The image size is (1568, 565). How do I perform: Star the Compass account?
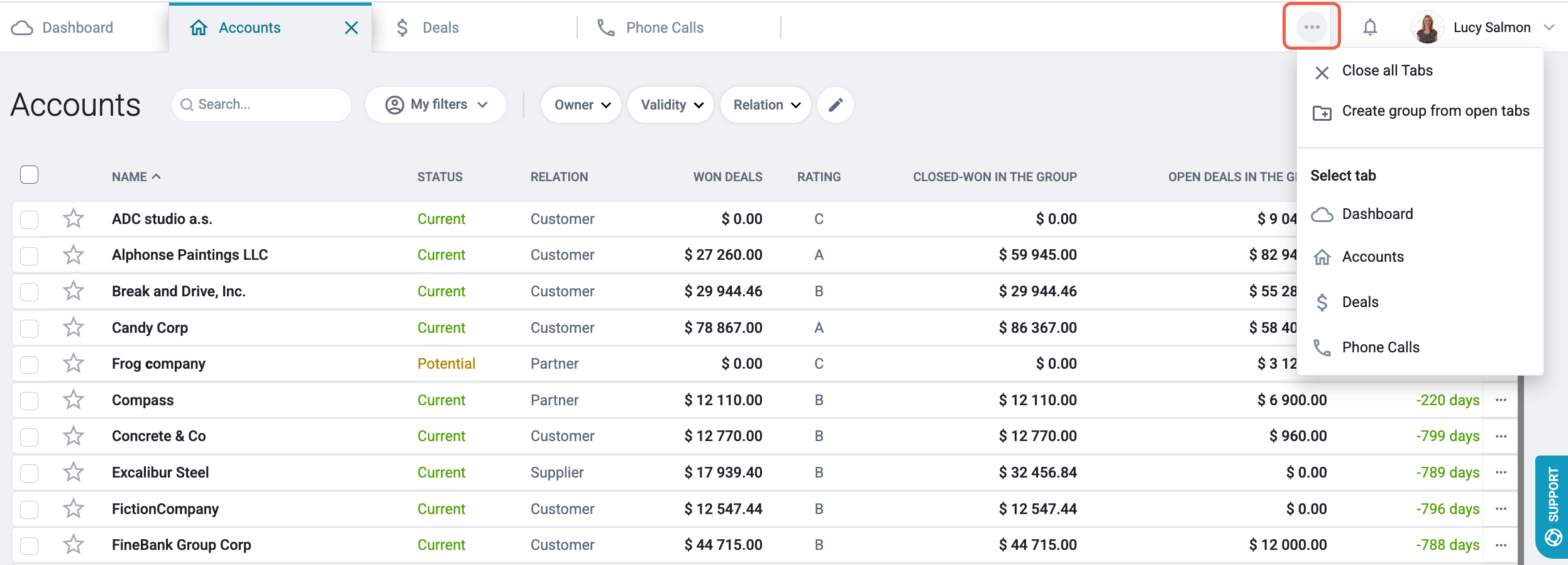(74, 400)
